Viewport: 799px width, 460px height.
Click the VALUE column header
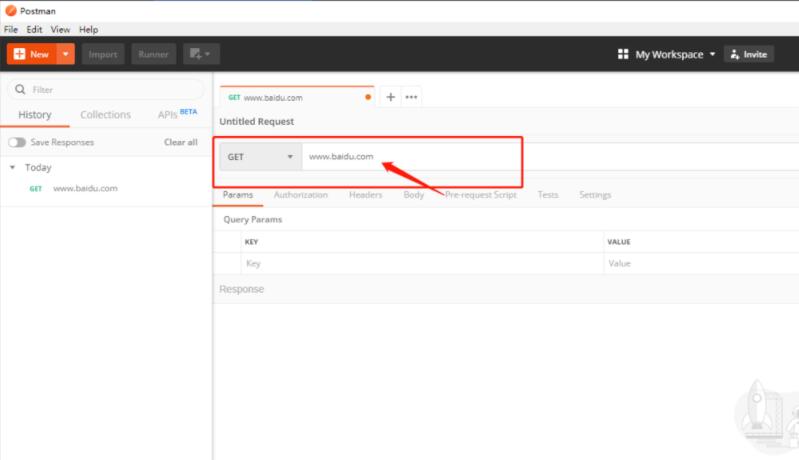click(x=619, y=242)
